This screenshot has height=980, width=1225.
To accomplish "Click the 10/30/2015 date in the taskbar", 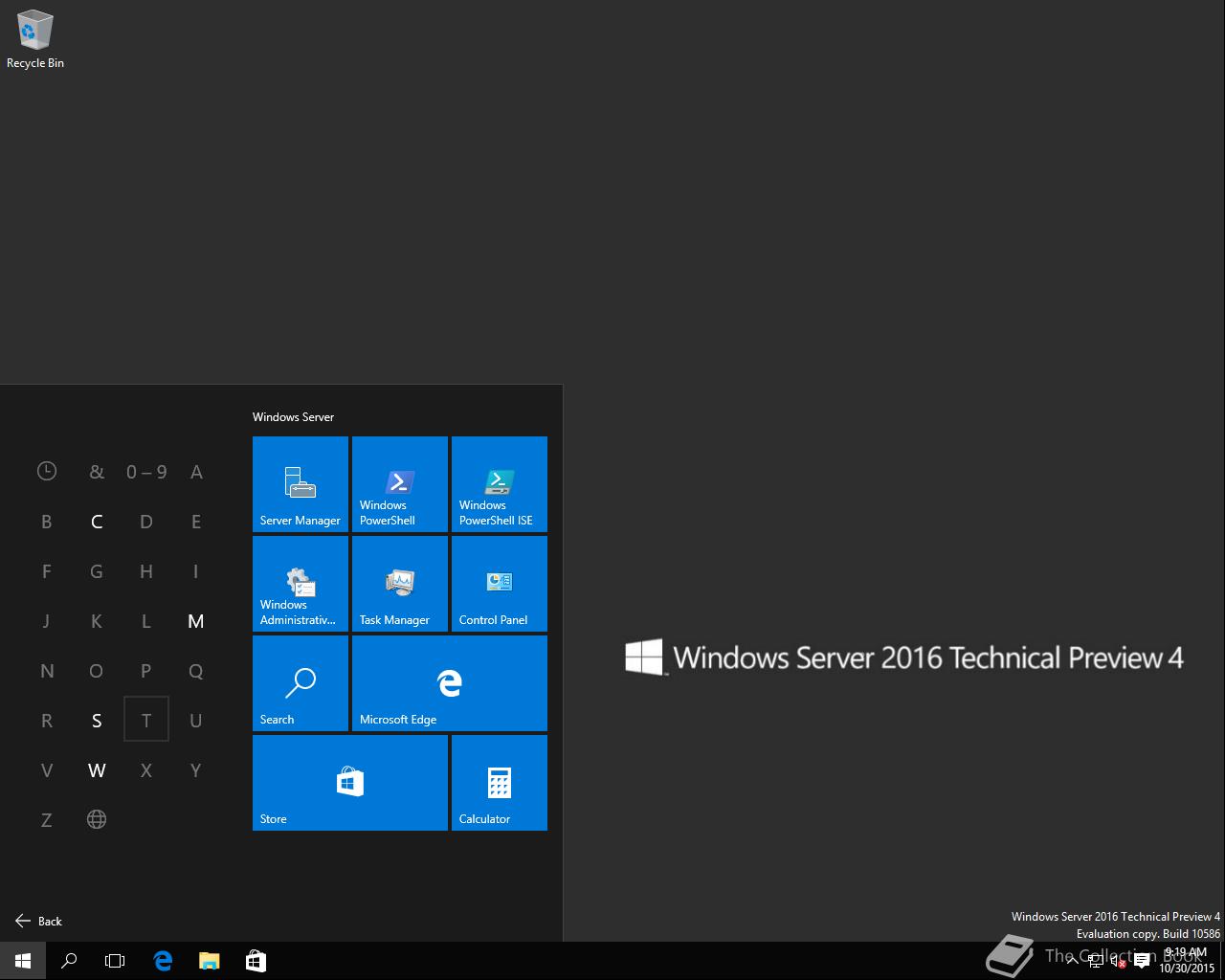I will [x=1187, y=969].
